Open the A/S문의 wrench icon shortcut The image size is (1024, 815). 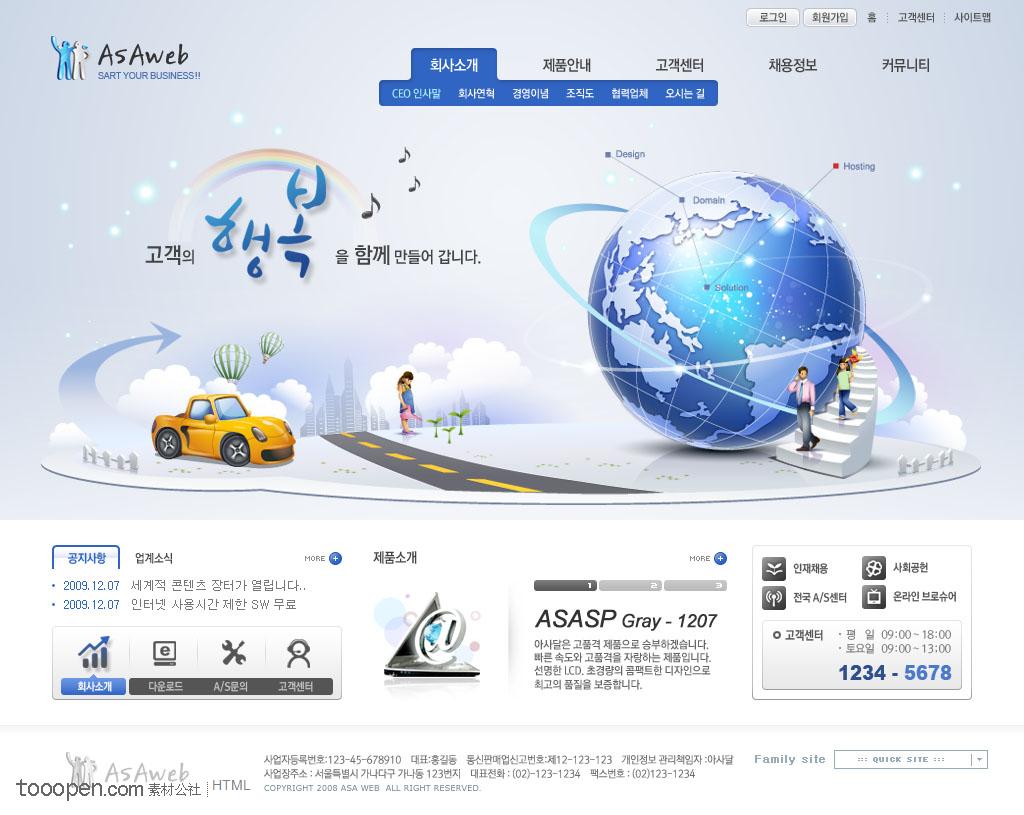point(232,652)
